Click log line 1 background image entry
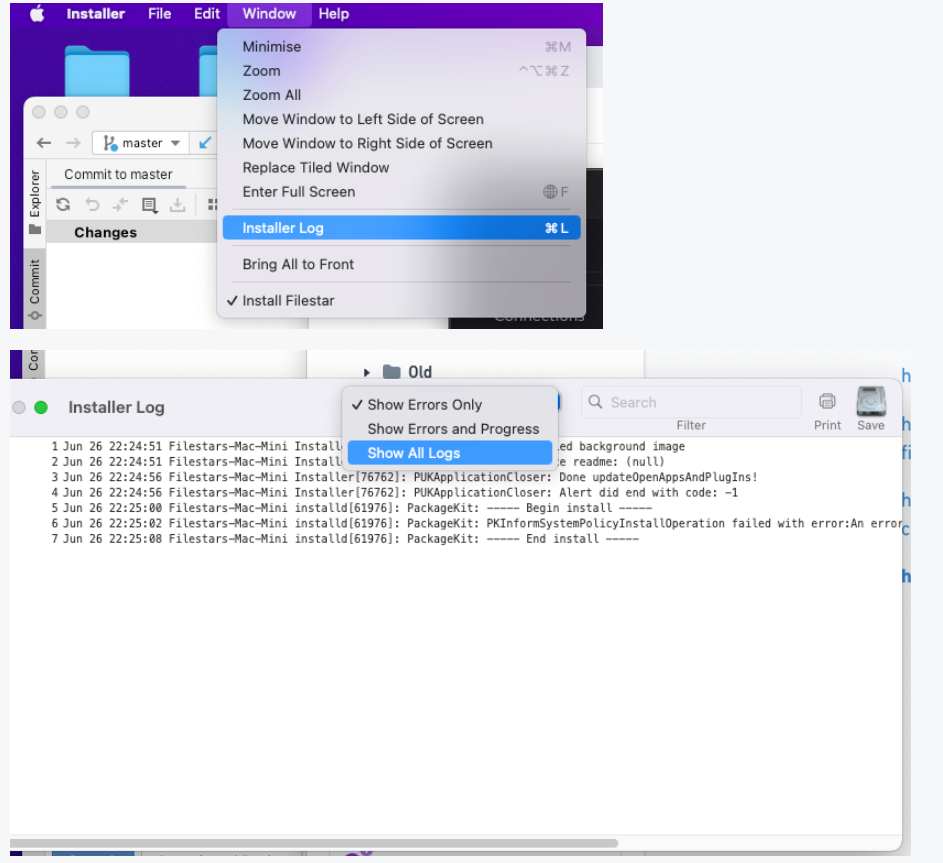 [x=367, y=446]
